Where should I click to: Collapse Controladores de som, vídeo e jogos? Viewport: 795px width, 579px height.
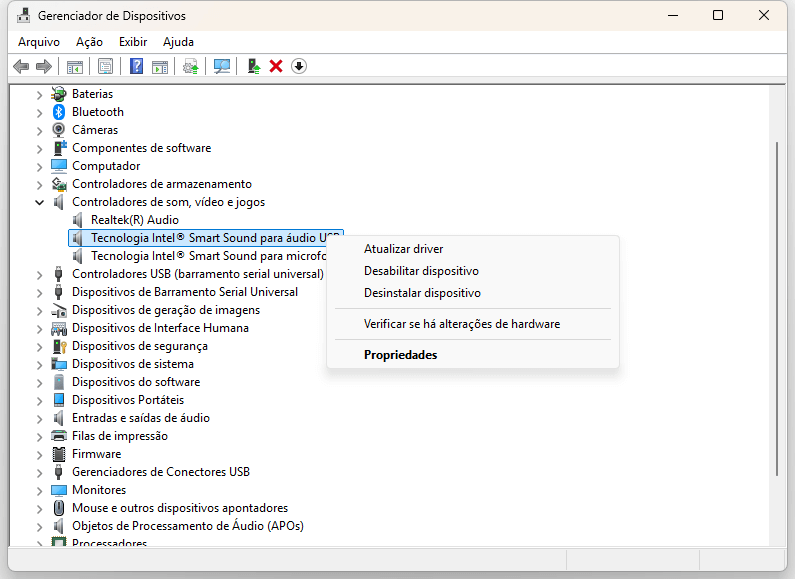point(40,202)
